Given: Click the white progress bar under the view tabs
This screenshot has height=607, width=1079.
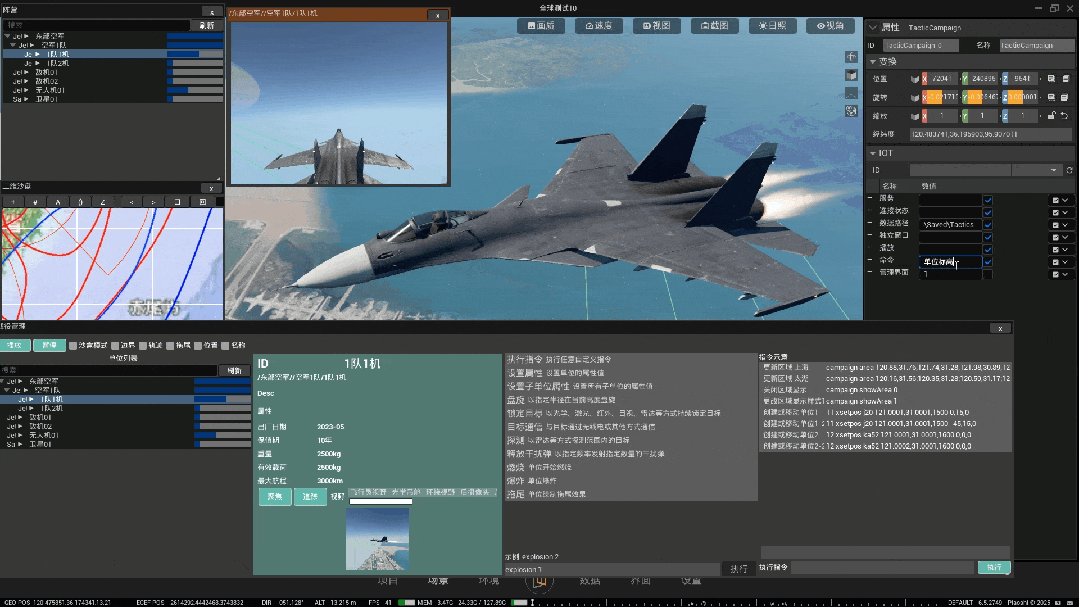Looking at the screenshot, I should tap(381, 502).
